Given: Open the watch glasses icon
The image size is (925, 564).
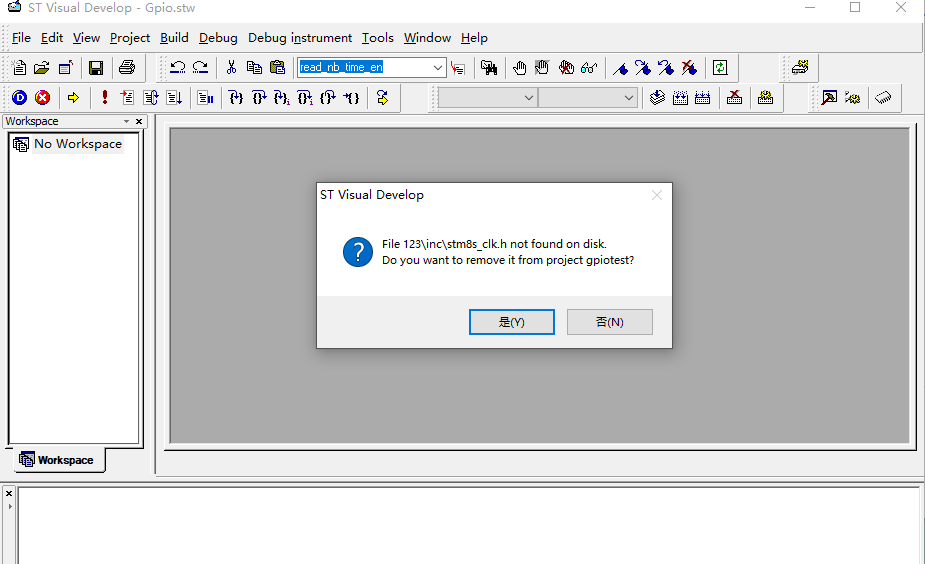Looking at the screenshot, I should (x=589, y=68).
